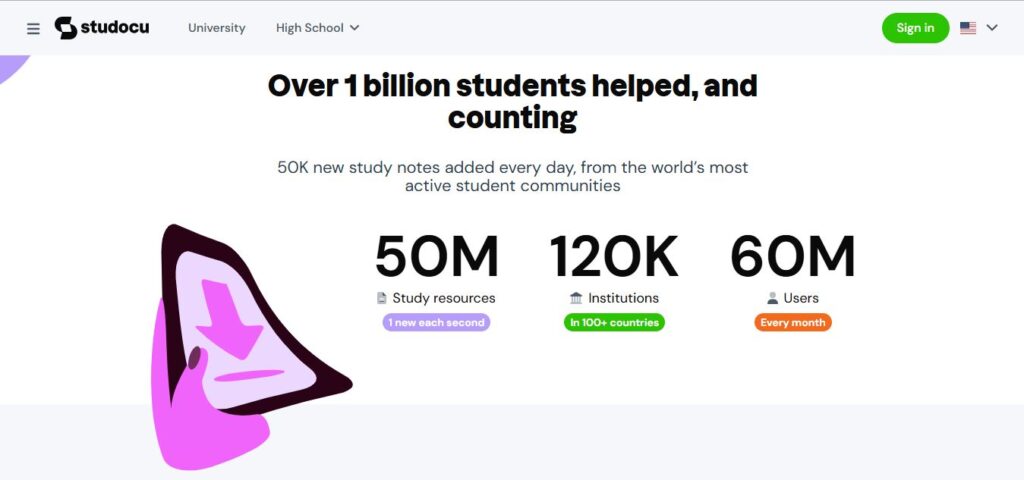Select the orange "Every month" badge
This screenshot has width=1024, height=480.
(x=793, y=322)
